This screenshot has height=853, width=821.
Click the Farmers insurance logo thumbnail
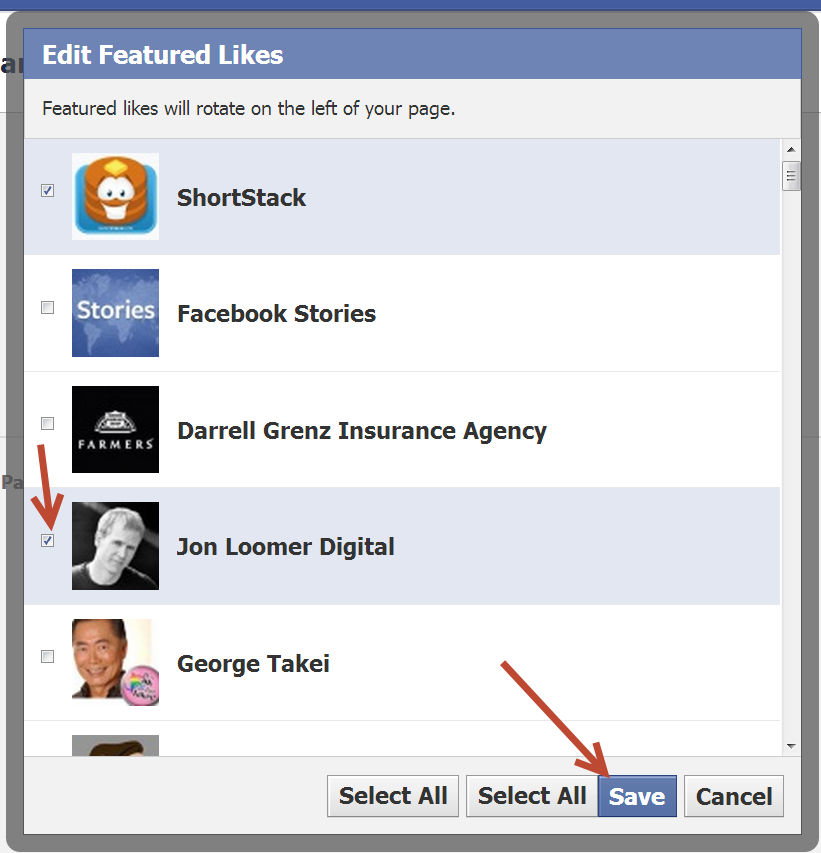click(115, 429)
